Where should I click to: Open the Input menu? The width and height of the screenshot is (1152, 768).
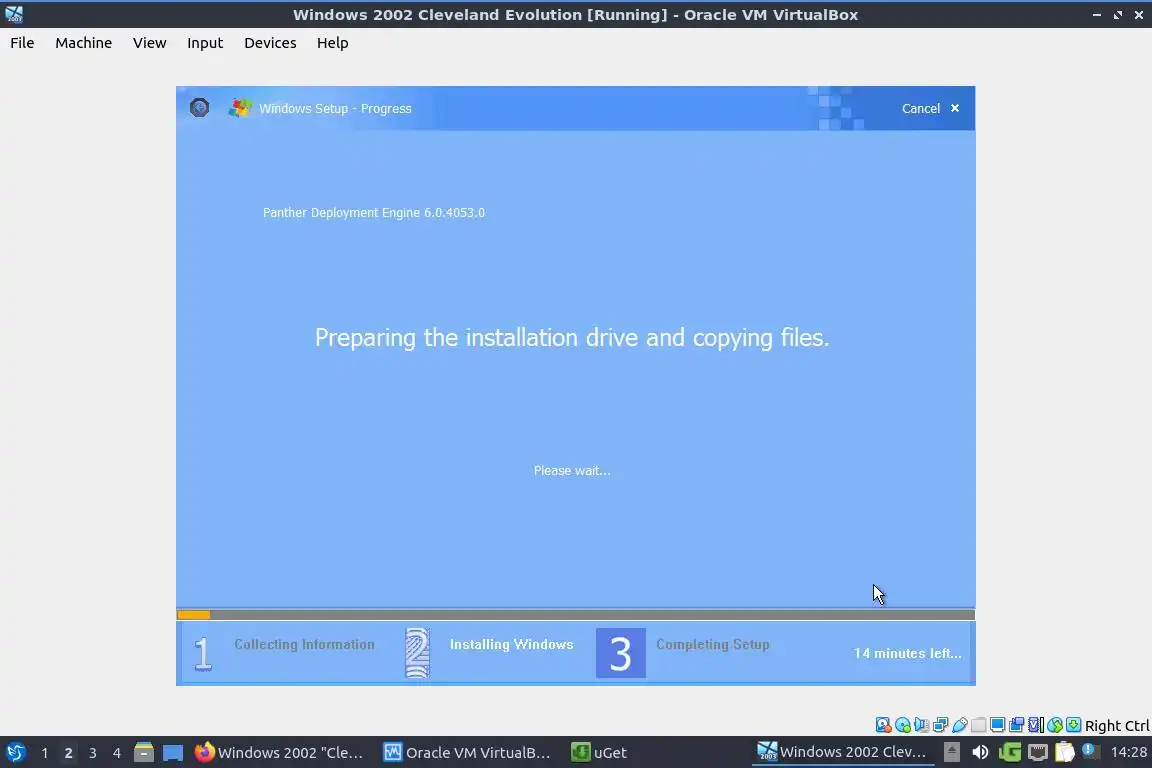click(x=205, y=43)
